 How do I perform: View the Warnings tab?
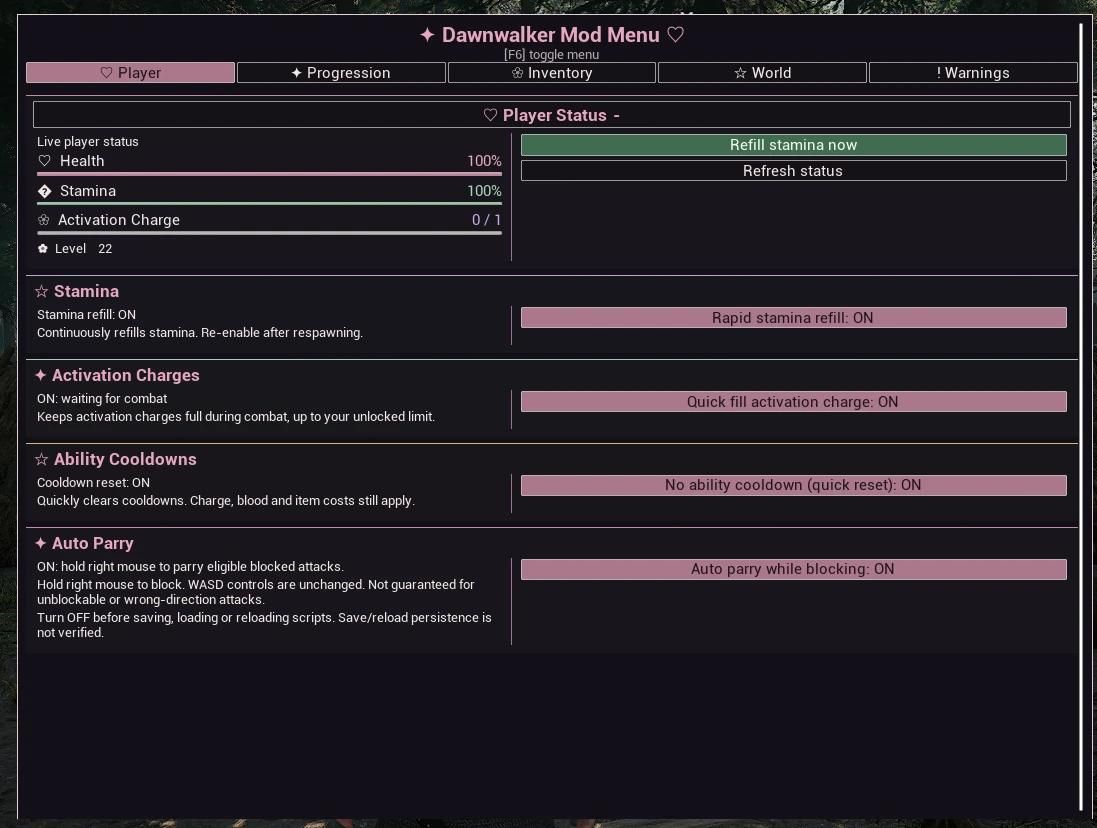click(x=973, y=73)
